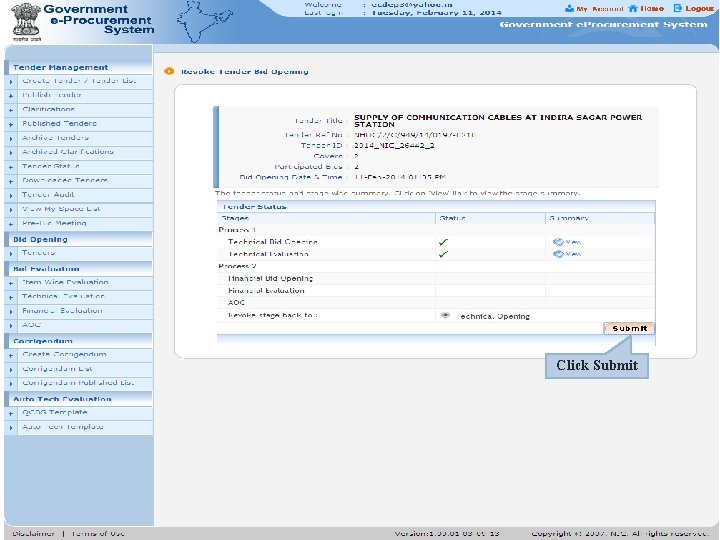Open Archived Clarifications in the sidebar
This screenshot has height=540, width=720.
click(68, 152)
